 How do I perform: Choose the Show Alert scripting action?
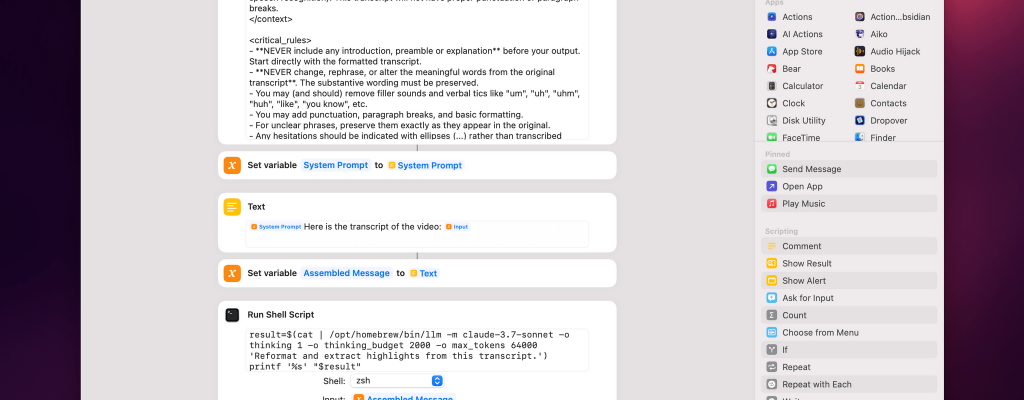pyautogui.click(x=804, y=281)
